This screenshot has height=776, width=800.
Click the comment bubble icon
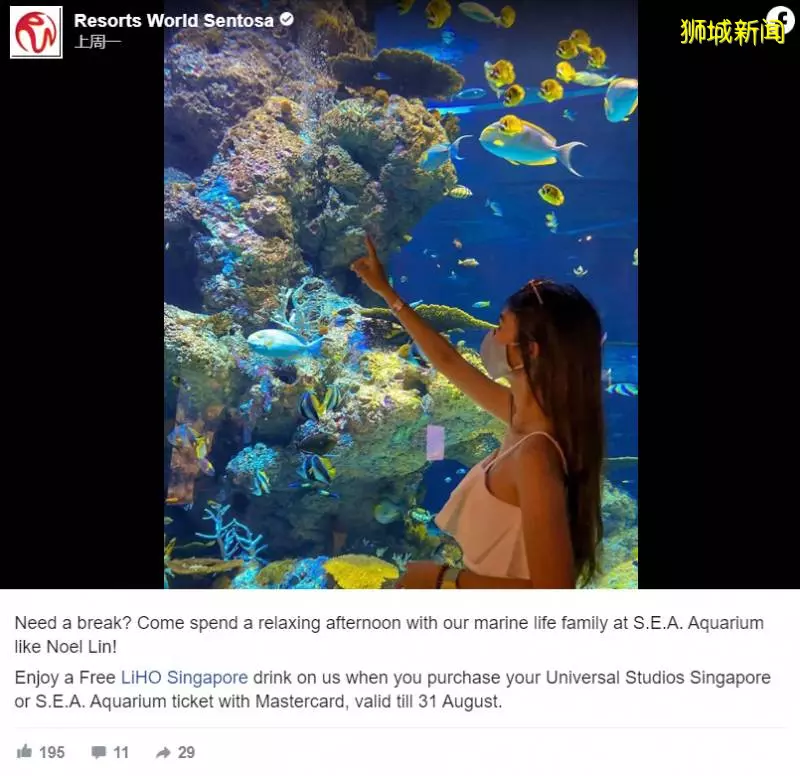tap(98, 753)
